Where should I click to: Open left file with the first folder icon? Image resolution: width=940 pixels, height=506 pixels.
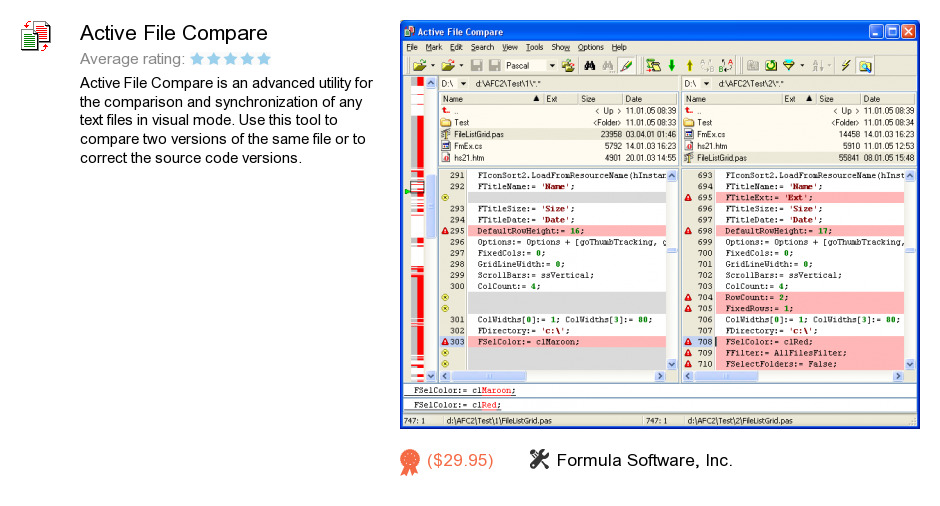point(419,65)
